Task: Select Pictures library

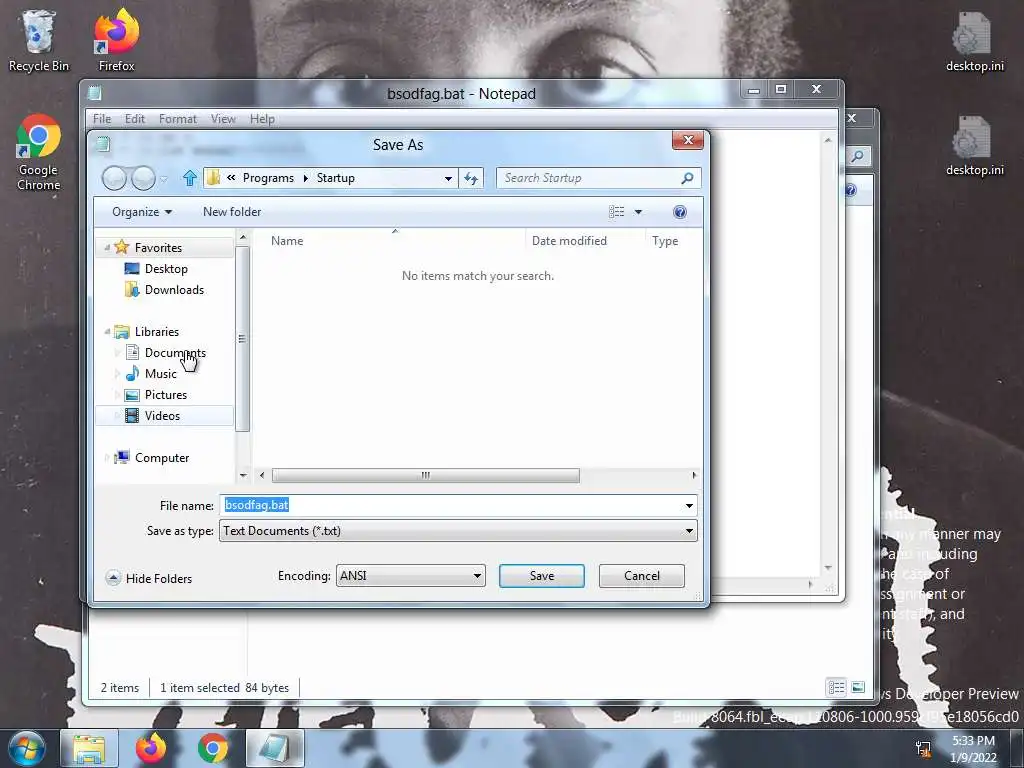Action: (166, 394)
